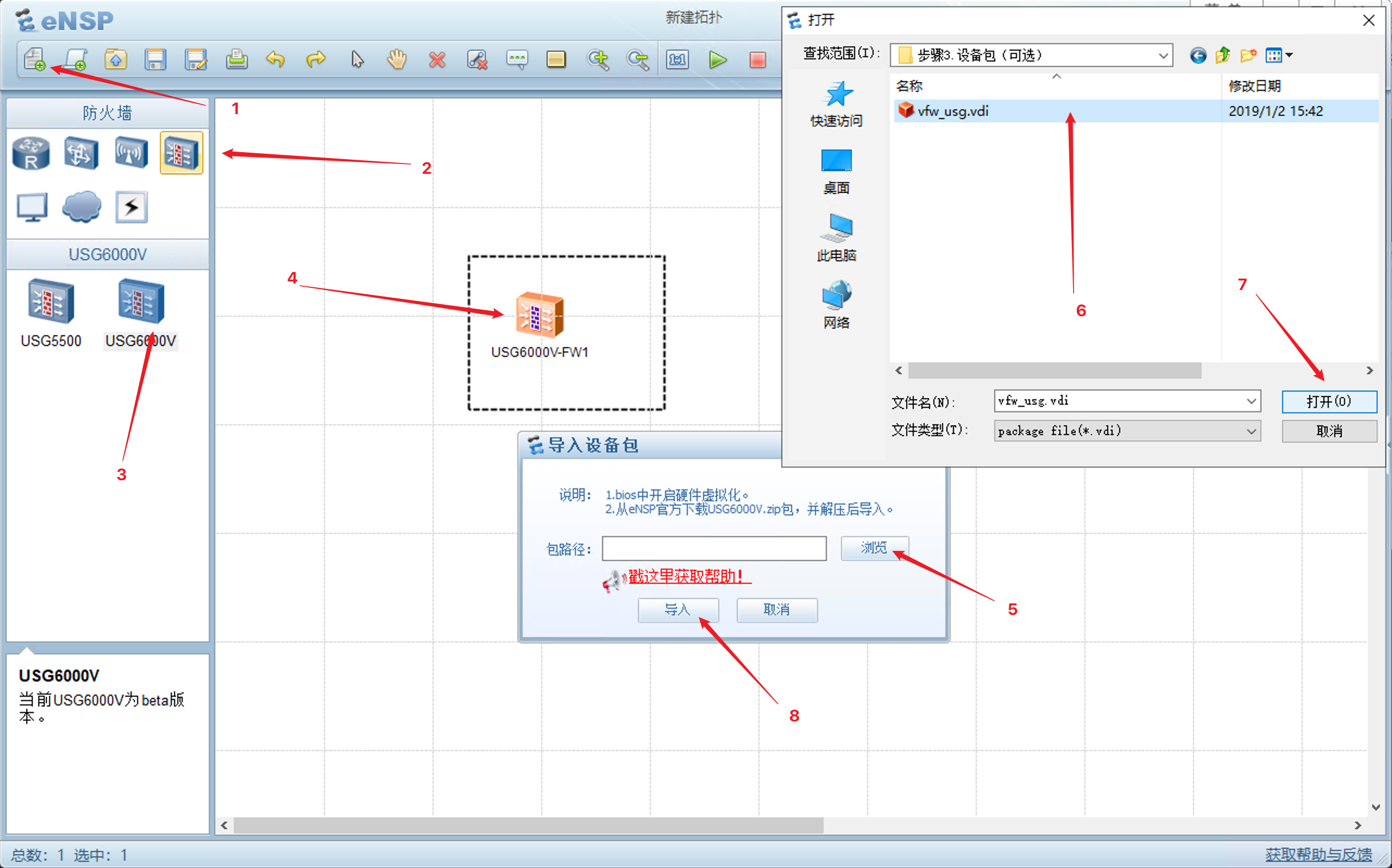Image resolution: width=1392 pixels, height=868 pixels.
Task: Click canvas horizontal scrollbar thumb
Action: (x=528, y=826)
